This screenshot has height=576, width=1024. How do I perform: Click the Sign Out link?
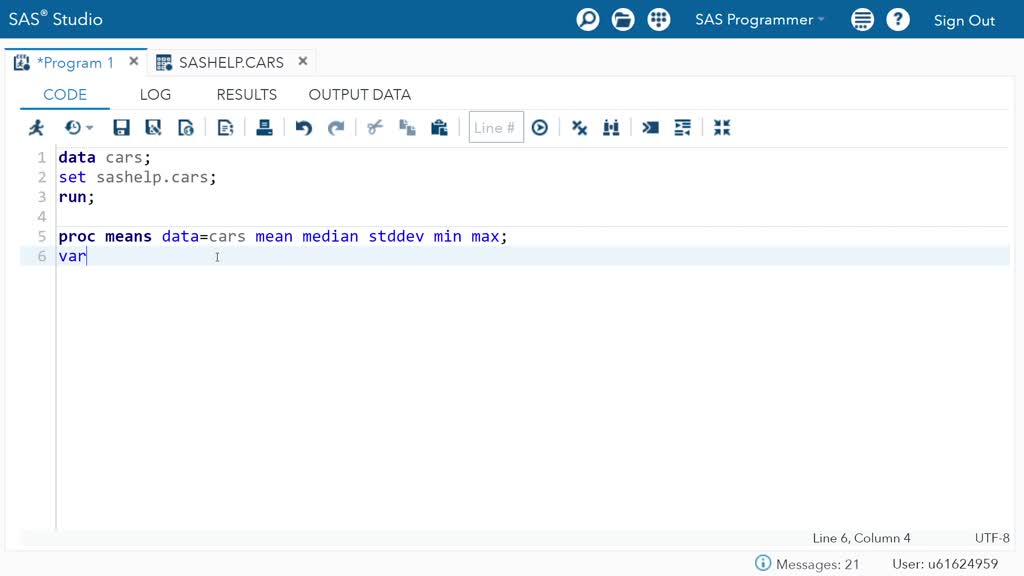click(x=964, y=21)
